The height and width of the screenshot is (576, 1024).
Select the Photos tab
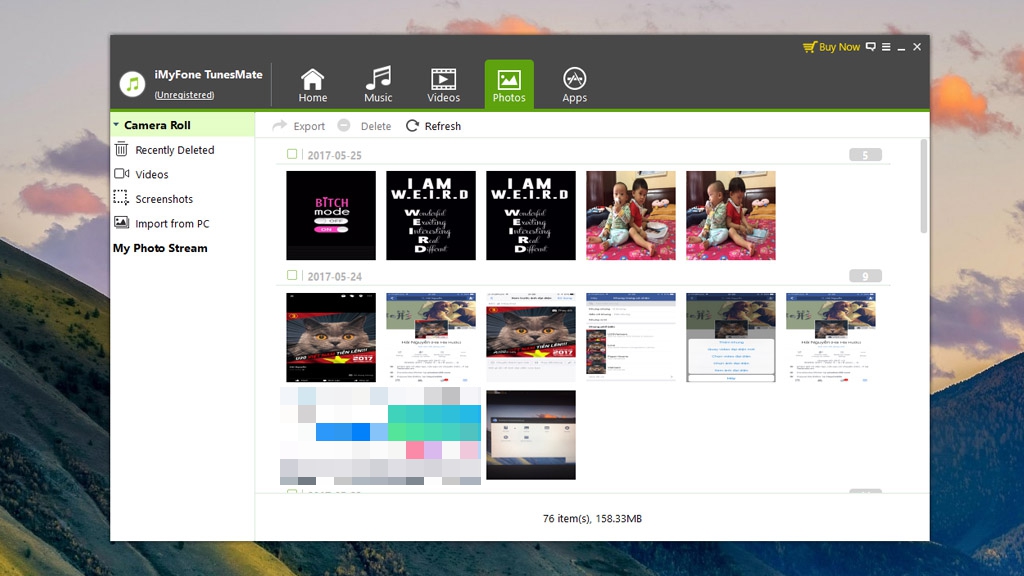pyautogui.click(x=509, y=85)
